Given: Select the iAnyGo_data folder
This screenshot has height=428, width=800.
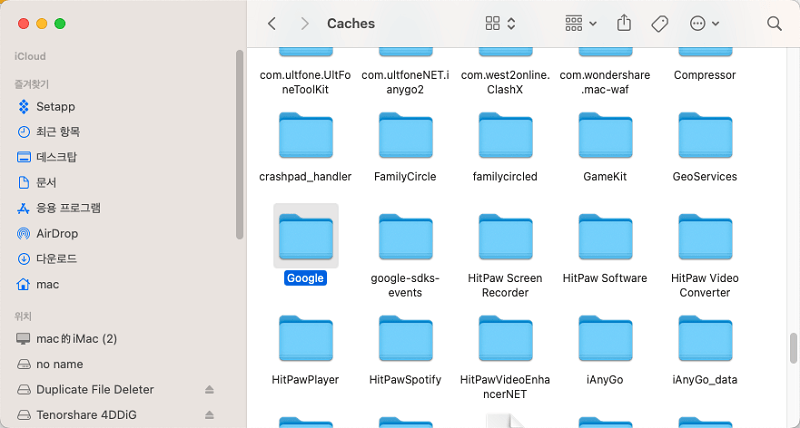Looking at the screenshot, I should (705, 339).
